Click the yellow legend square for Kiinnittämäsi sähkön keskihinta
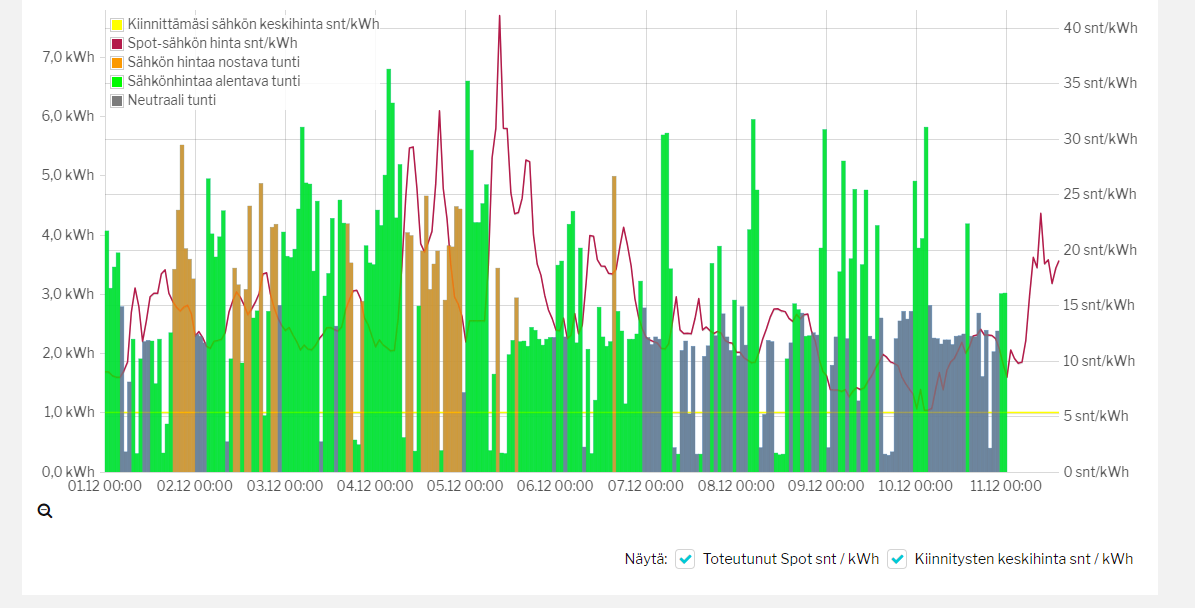The height and width of the screenshot is (608, 1195). (x=117, y=24)
